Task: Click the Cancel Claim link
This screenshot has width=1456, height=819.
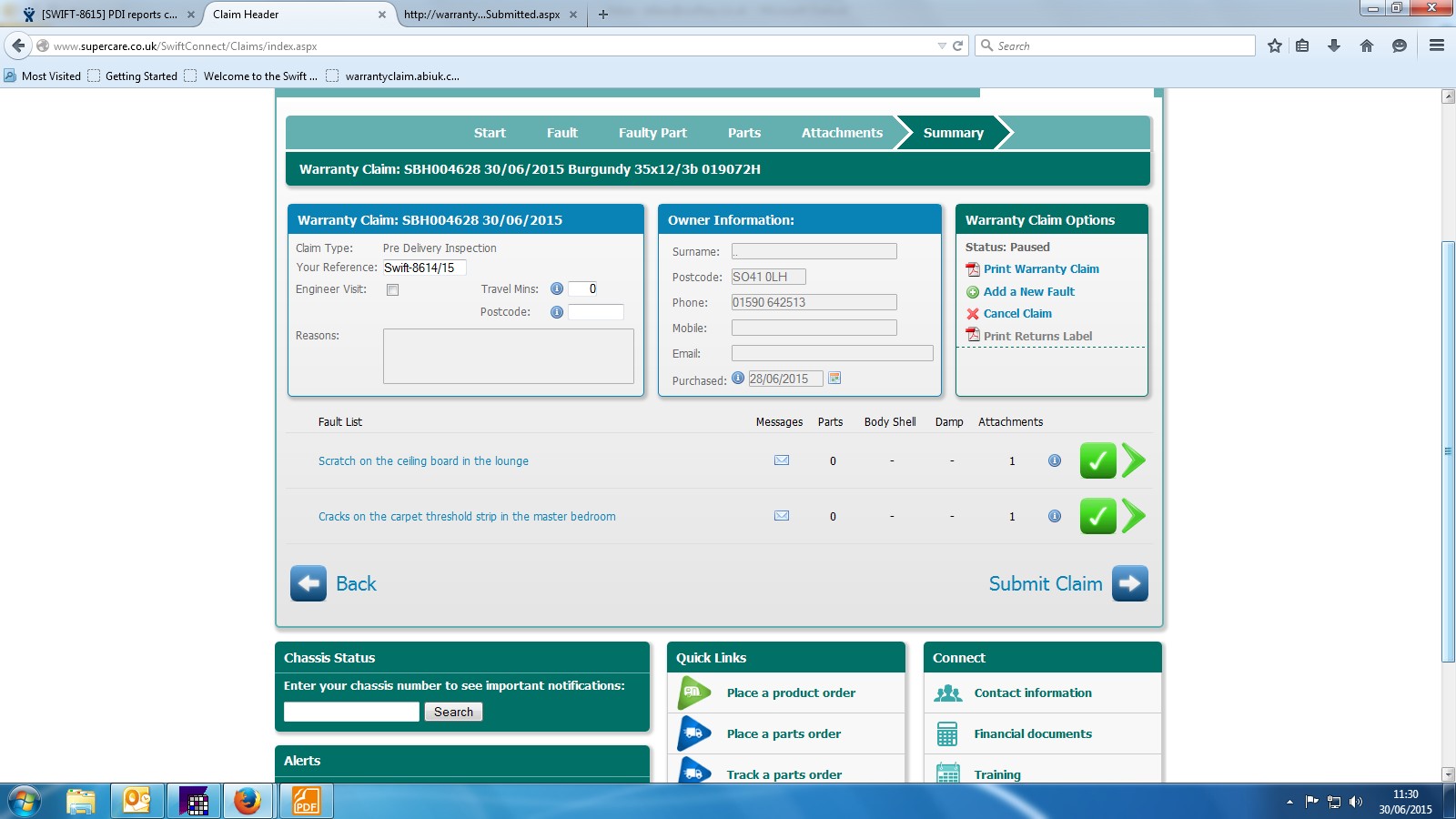Action: (x=1017, y=314)
